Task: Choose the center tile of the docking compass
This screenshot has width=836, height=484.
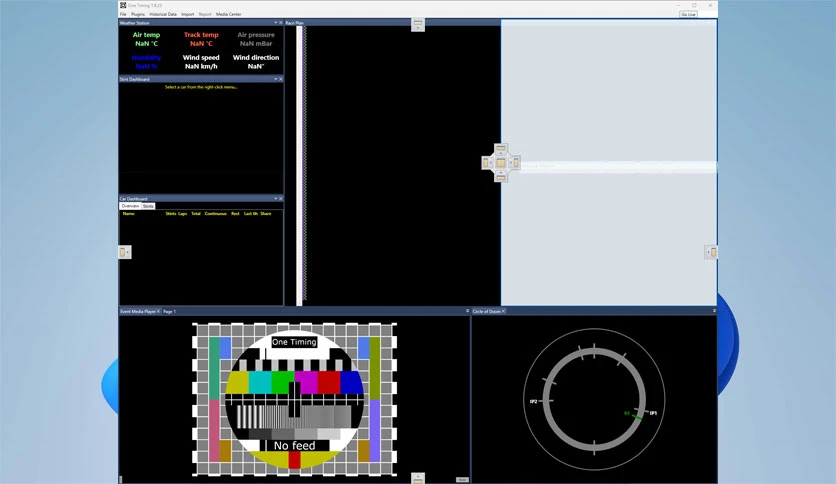Action: click(501, 163)
